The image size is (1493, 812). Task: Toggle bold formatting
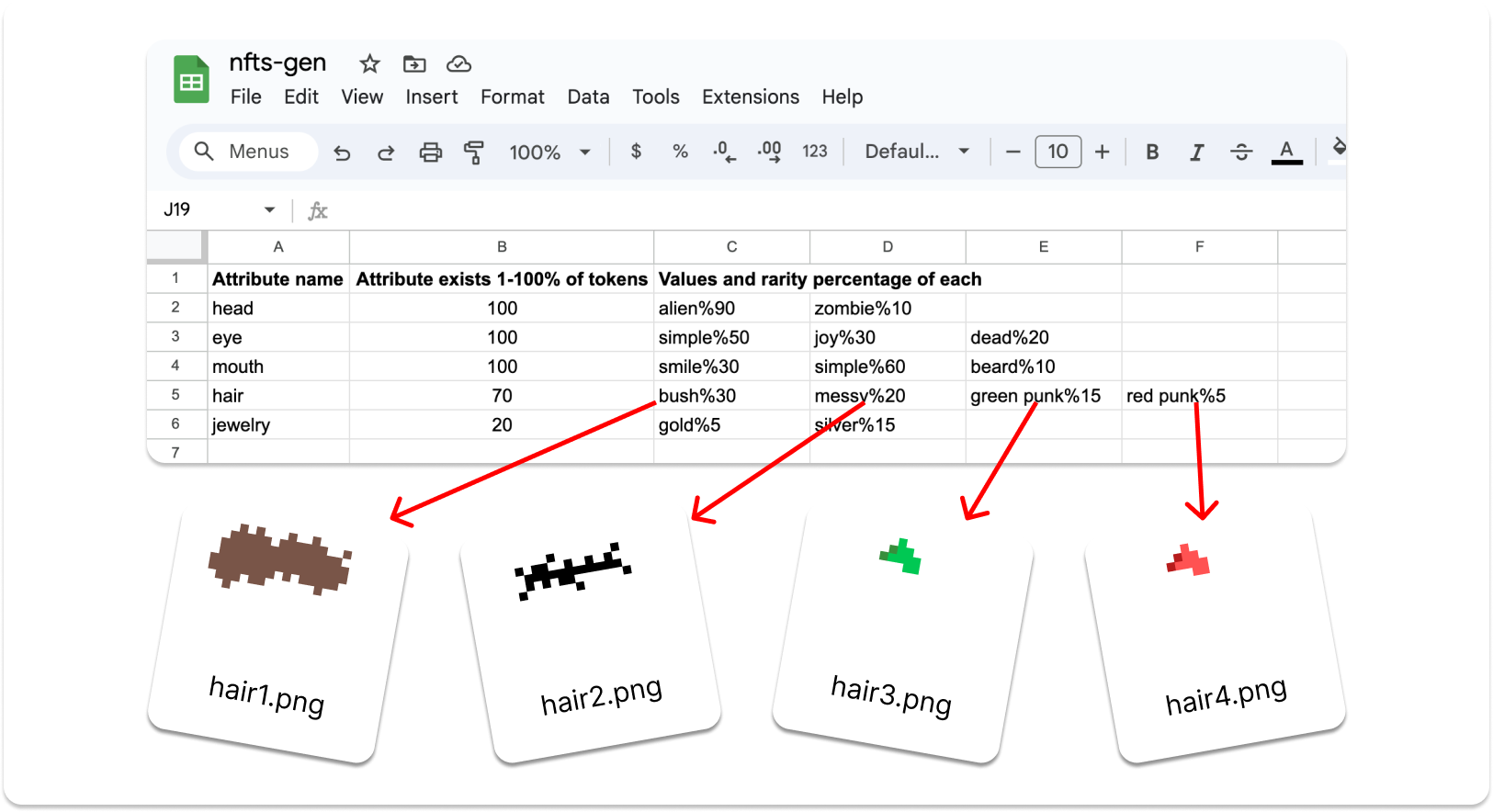1152,152
